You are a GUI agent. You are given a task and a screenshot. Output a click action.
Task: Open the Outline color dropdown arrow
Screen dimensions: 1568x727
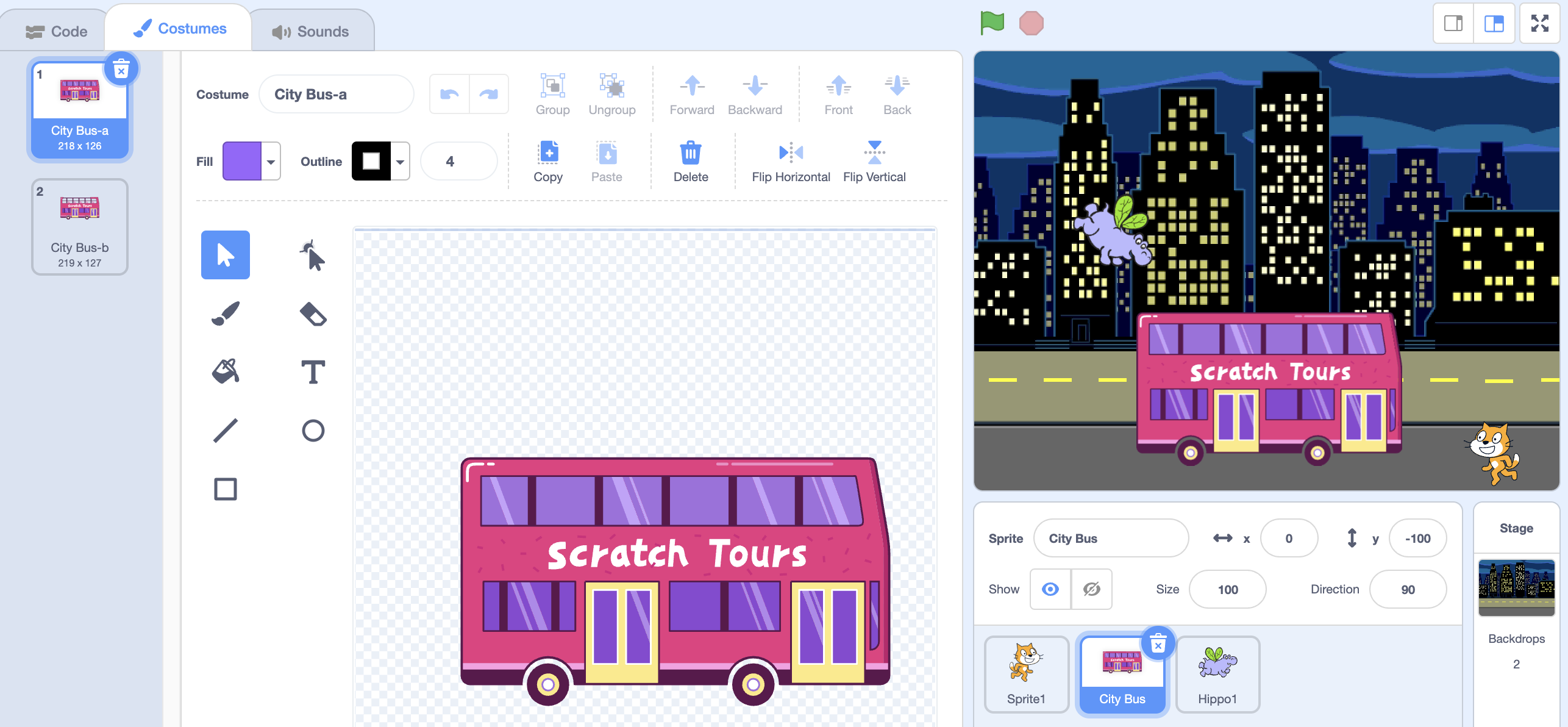(x=400, y=162)
